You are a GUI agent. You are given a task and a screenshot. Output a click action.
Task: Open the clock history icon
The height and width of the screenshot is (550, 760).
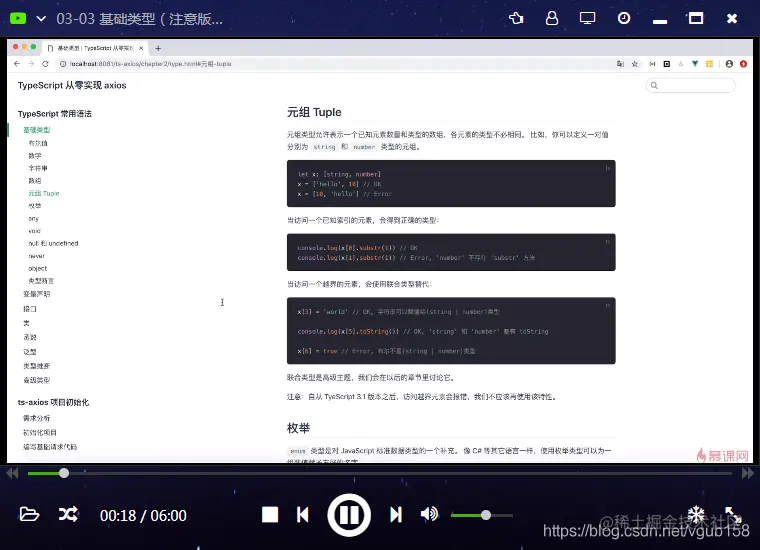(624, 18)
